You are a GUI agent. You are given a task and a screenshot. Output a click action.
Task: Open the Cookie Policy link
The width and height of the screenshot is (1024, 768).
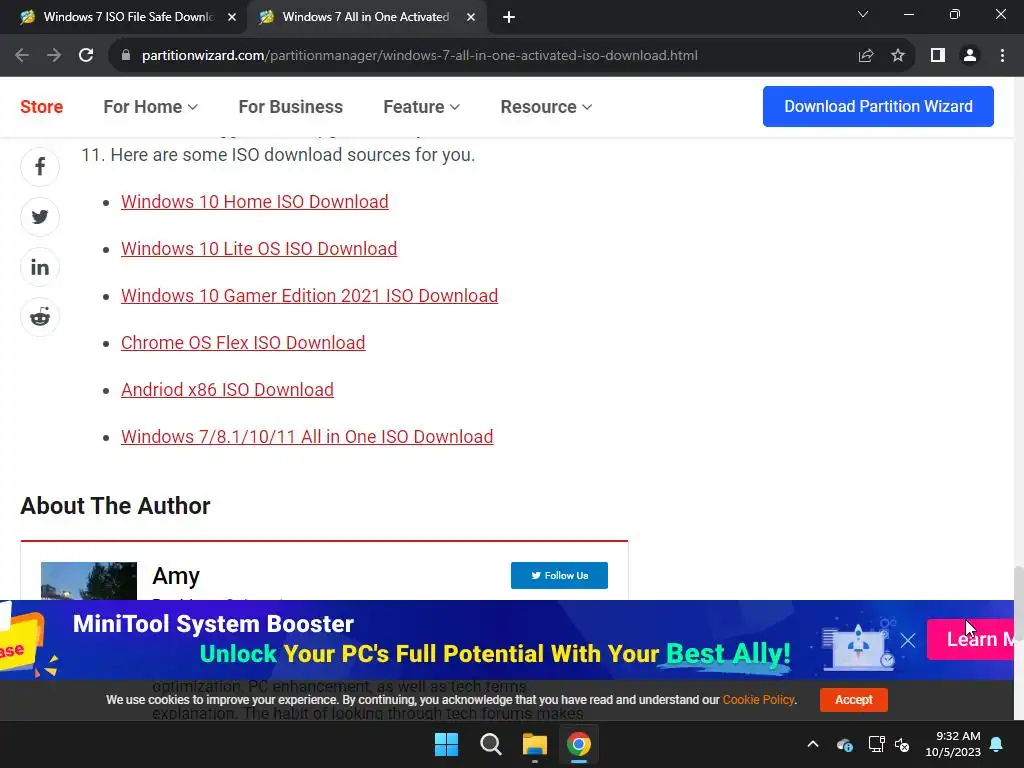tap(759, 699)
